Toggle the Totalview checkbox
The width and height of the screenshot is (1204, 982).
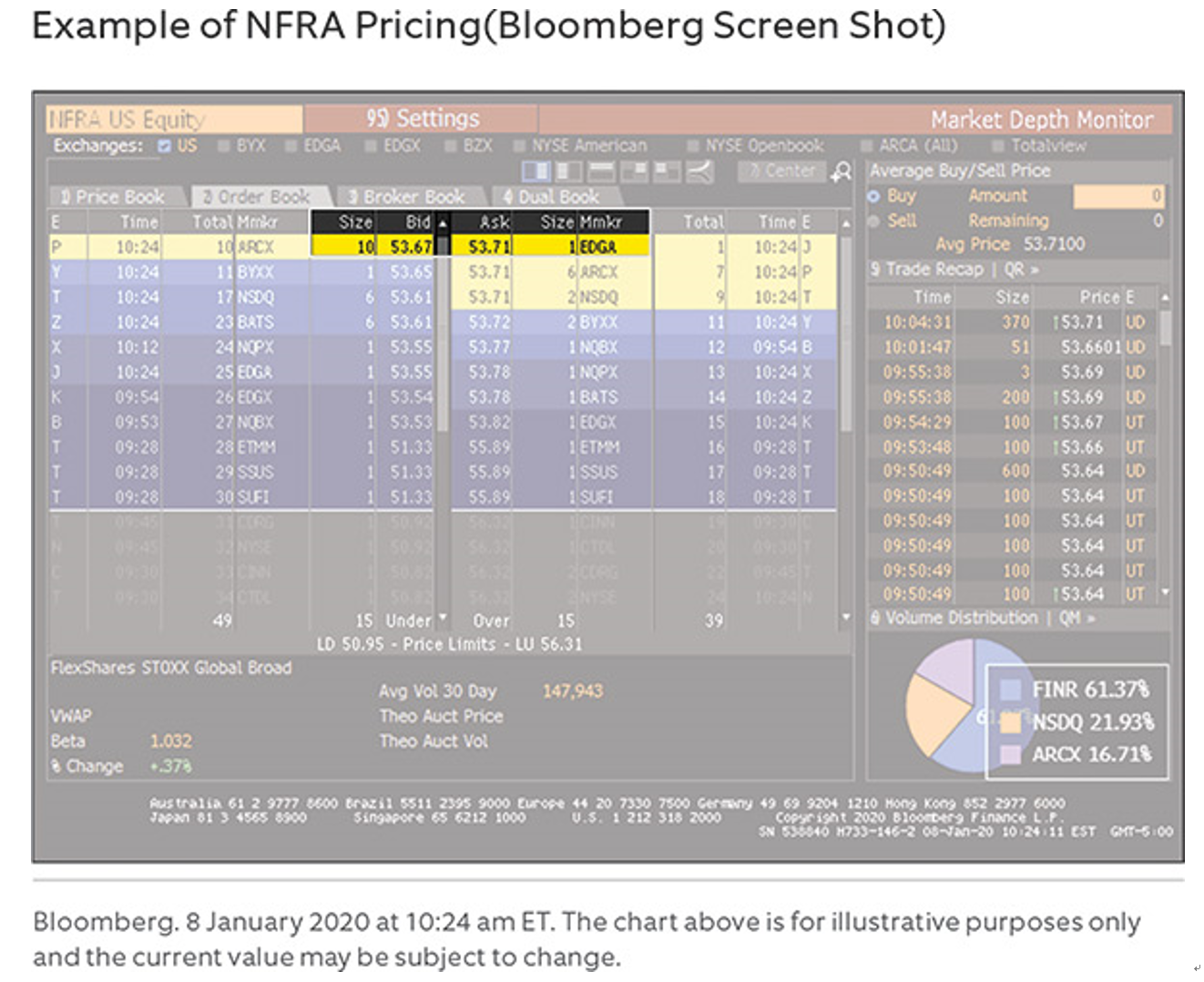(997, 146)
